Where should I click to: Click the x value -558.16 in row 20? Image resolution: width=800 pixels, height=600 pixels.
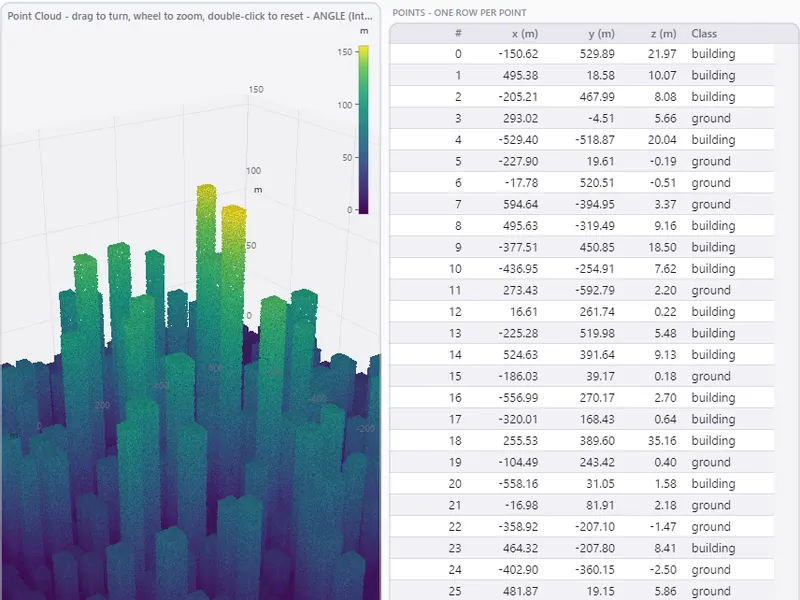[x=518, y=484]
